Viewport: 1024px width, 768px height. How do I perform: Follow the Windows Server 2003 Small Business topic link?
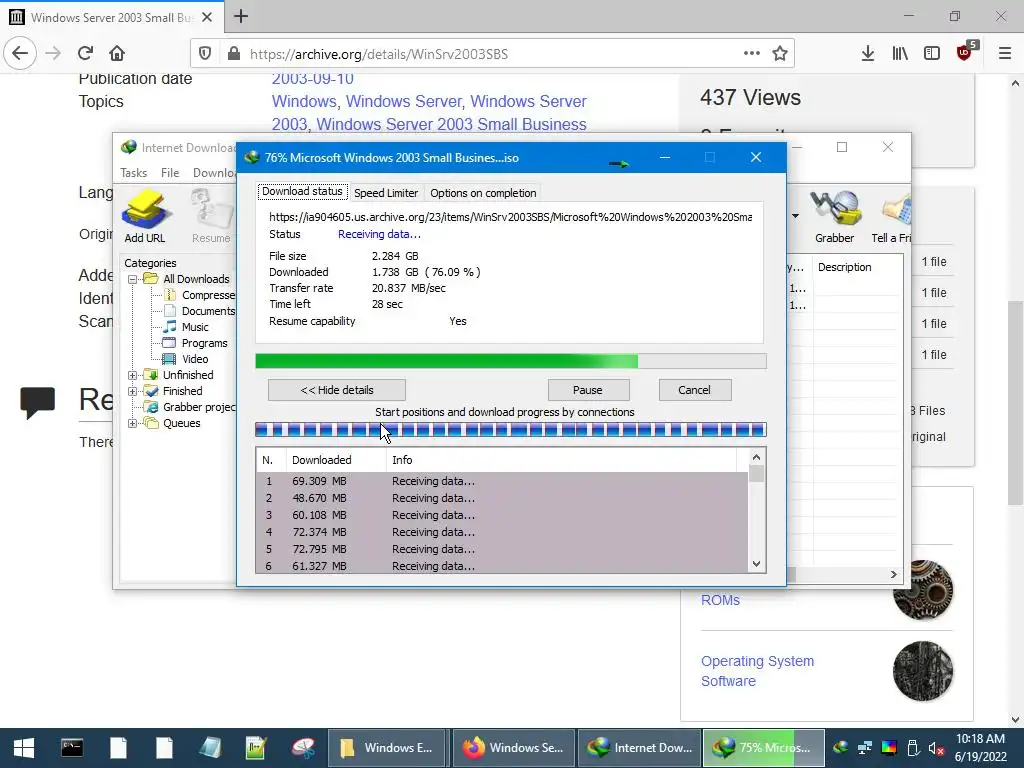(451, 124)
